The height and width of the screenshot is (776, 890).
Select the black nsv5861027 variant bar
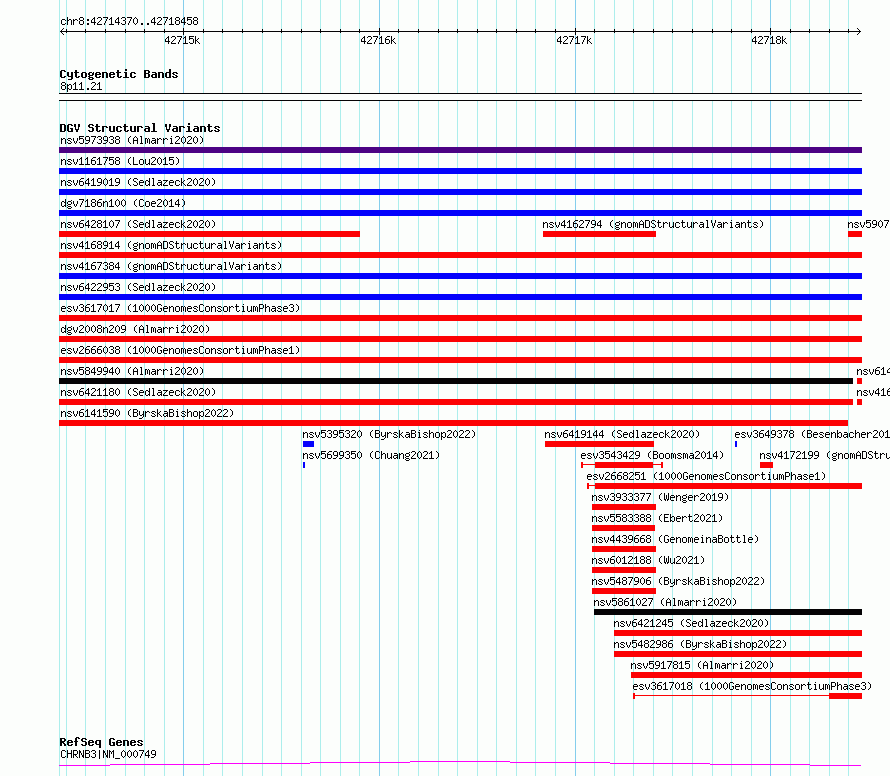(728, 612)
